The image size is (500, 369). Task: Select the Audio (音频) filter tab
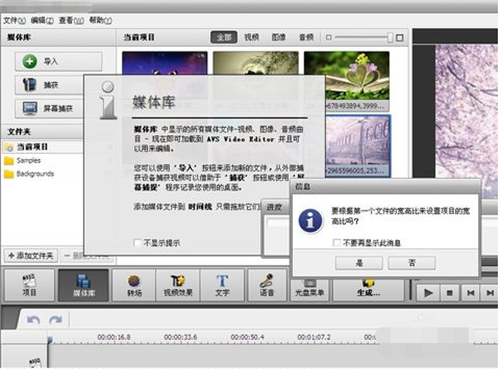click(306, 37)
